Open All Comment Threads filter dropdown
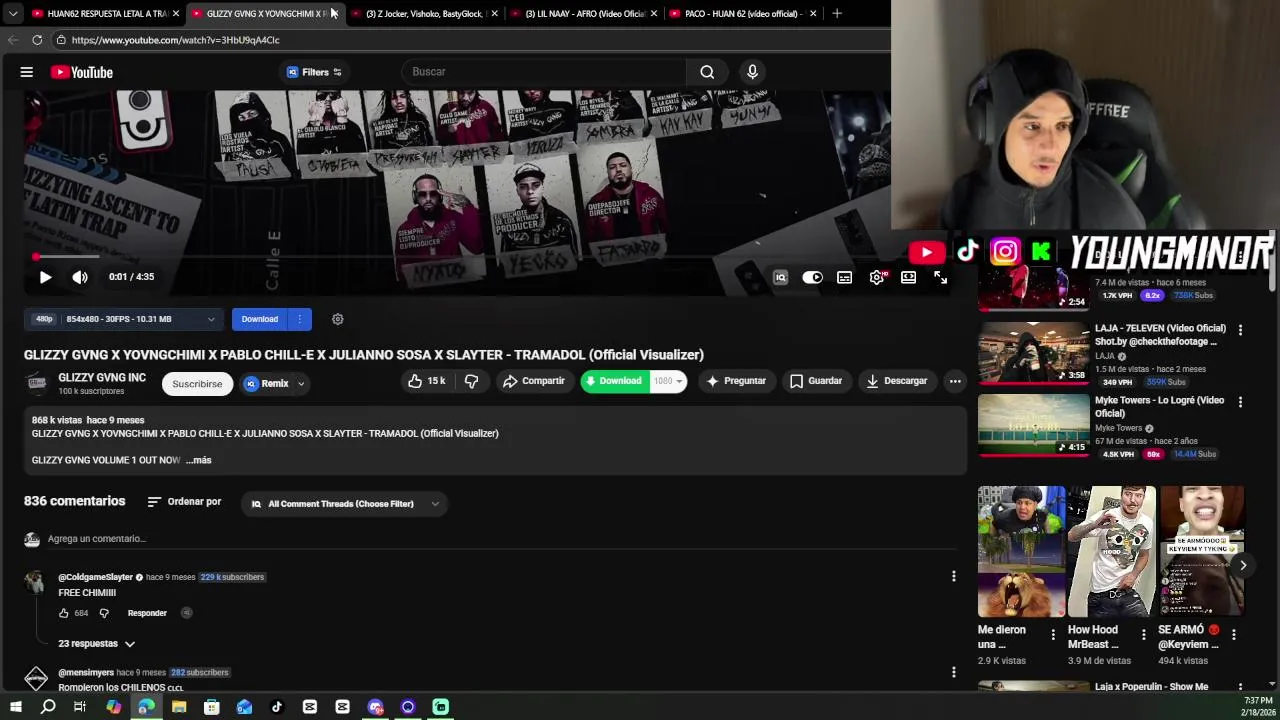 345,504
